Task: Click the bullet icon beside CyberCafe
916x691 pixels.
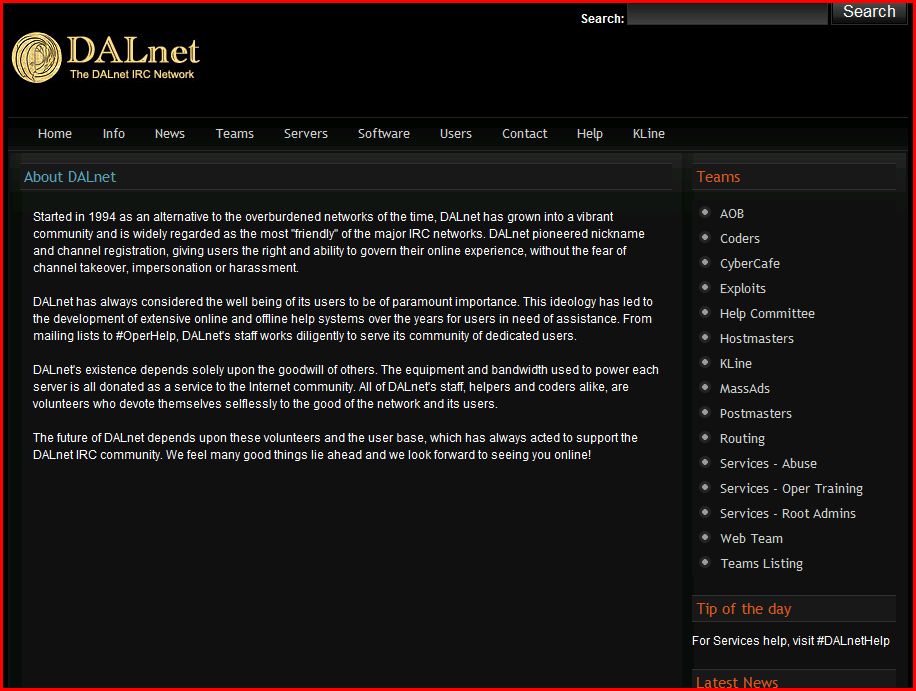Action: tap(705, 262)
